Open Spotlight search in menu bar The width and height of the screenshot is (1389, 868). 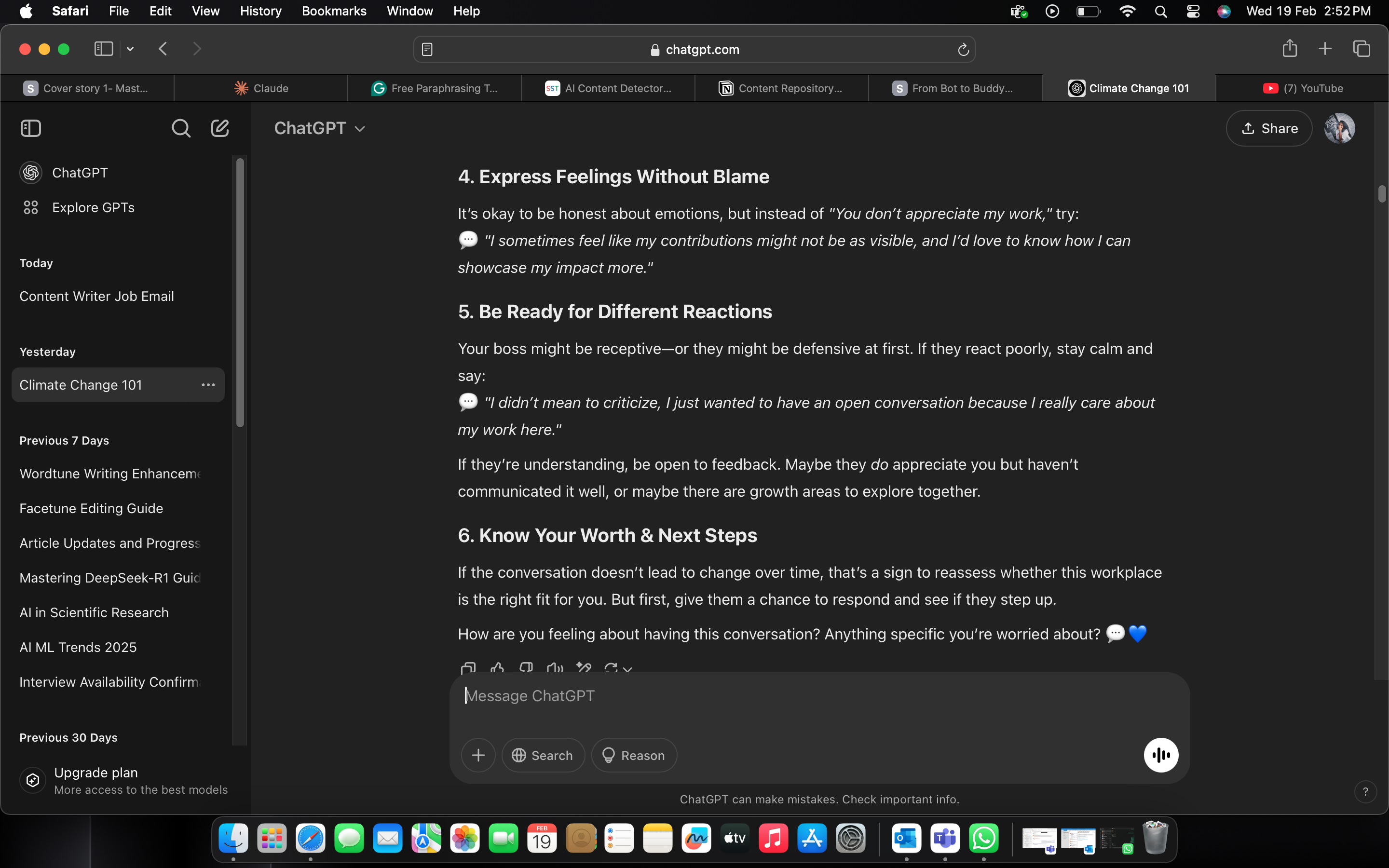pos(1160,11)
